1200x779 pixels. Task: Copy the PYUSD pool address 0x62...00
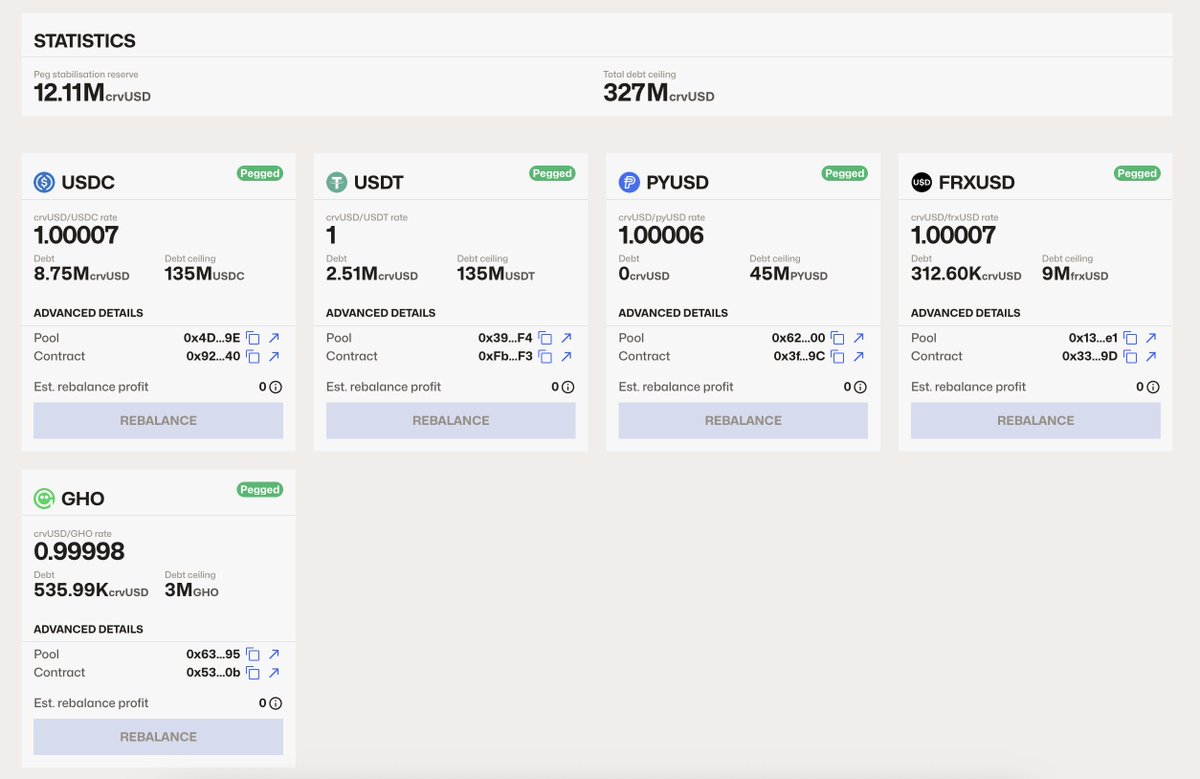tap(838, 338)
